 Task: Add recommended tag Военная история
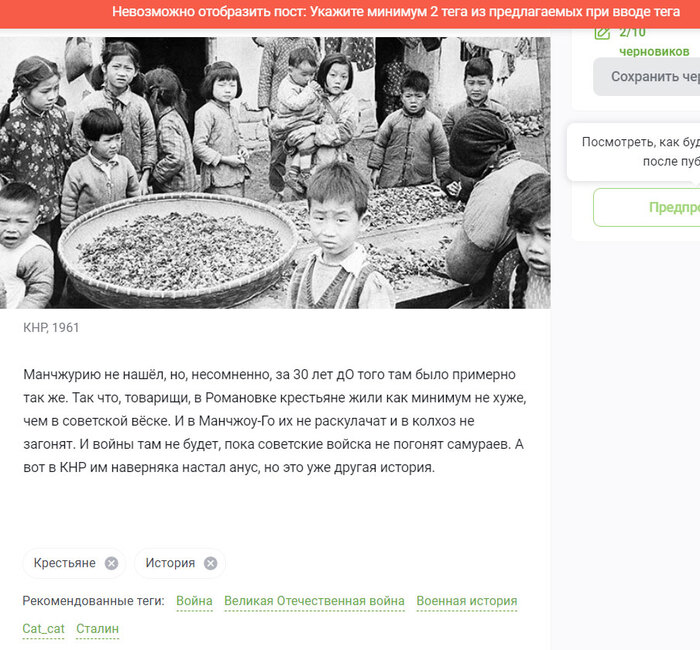[x=467, y=601]
